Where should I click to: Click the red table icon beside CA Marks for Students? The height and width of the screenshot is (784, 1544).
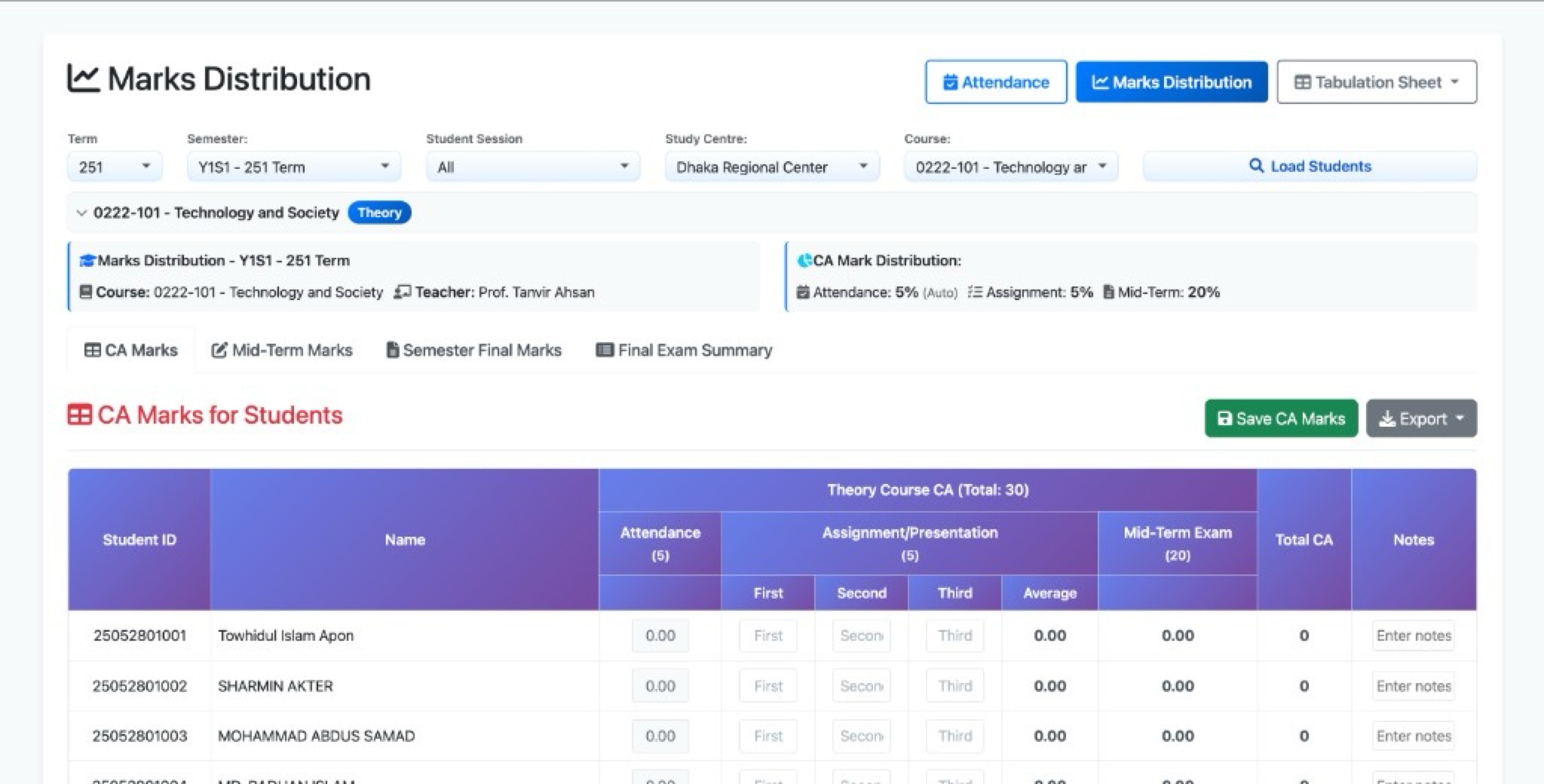79,415
